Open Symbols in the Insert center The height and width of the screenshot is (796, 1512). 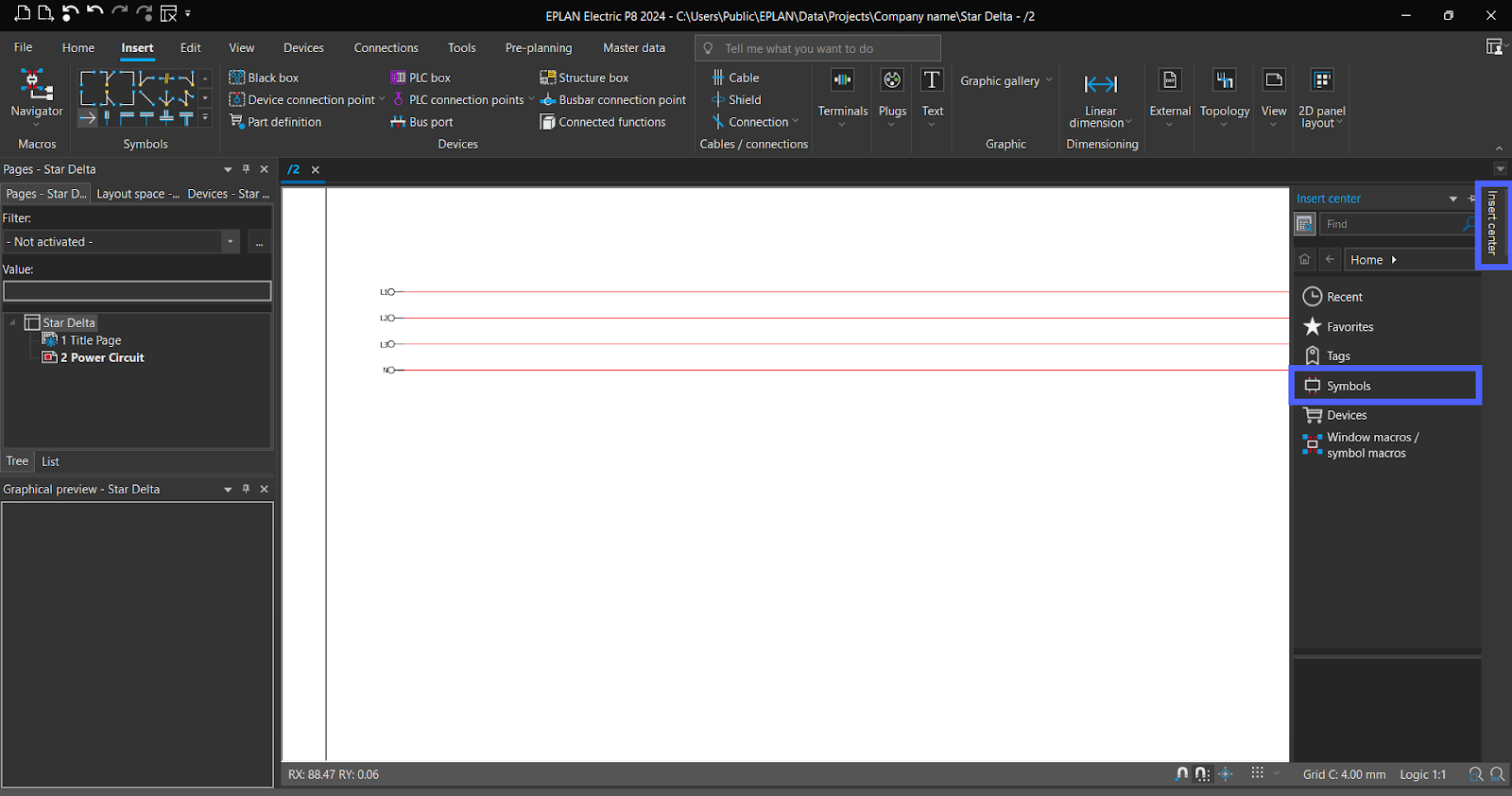pos(1348,386)
